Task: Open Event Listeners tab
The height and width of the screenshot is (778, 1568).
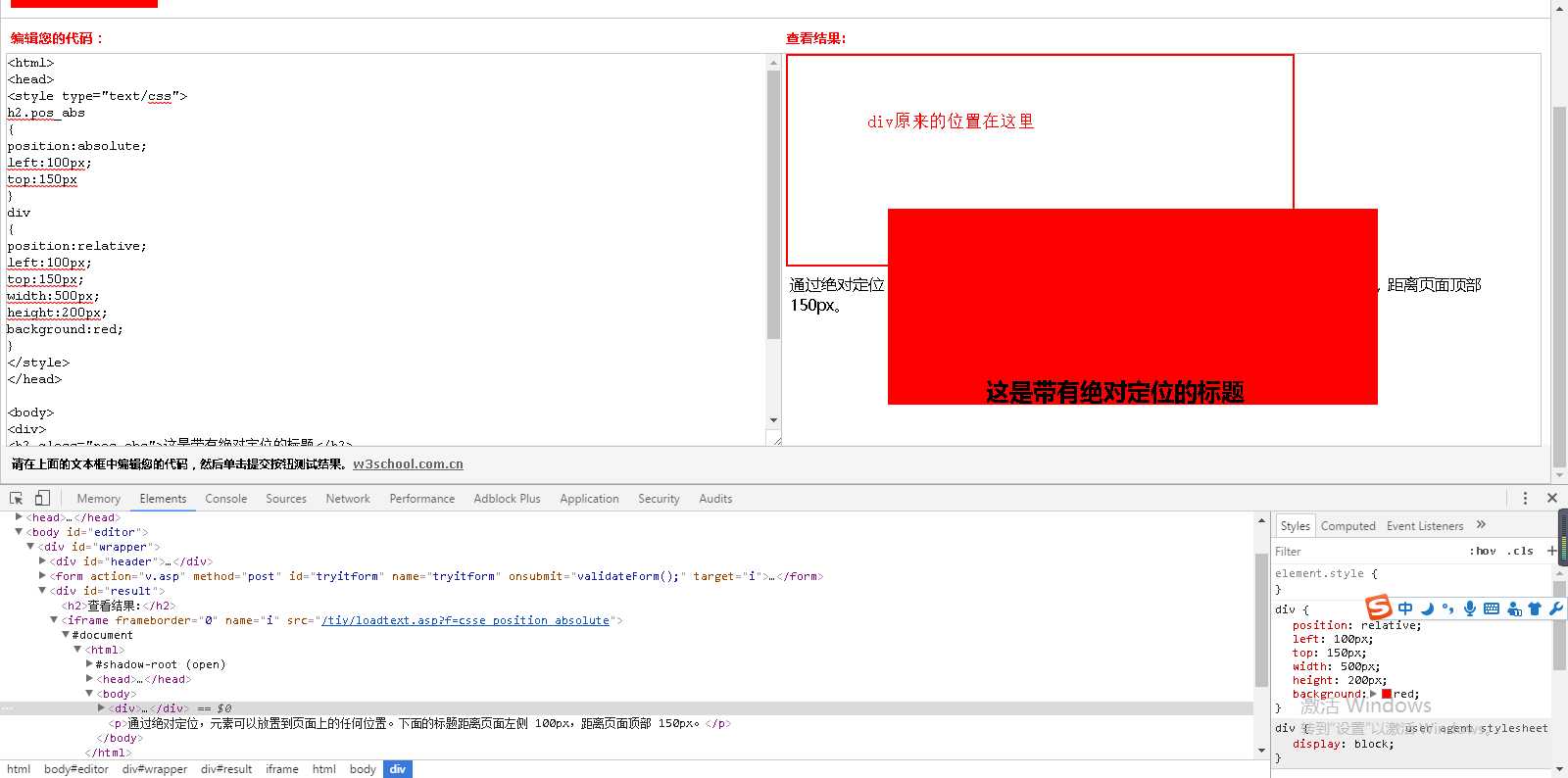Action: tap(1425, 526)
